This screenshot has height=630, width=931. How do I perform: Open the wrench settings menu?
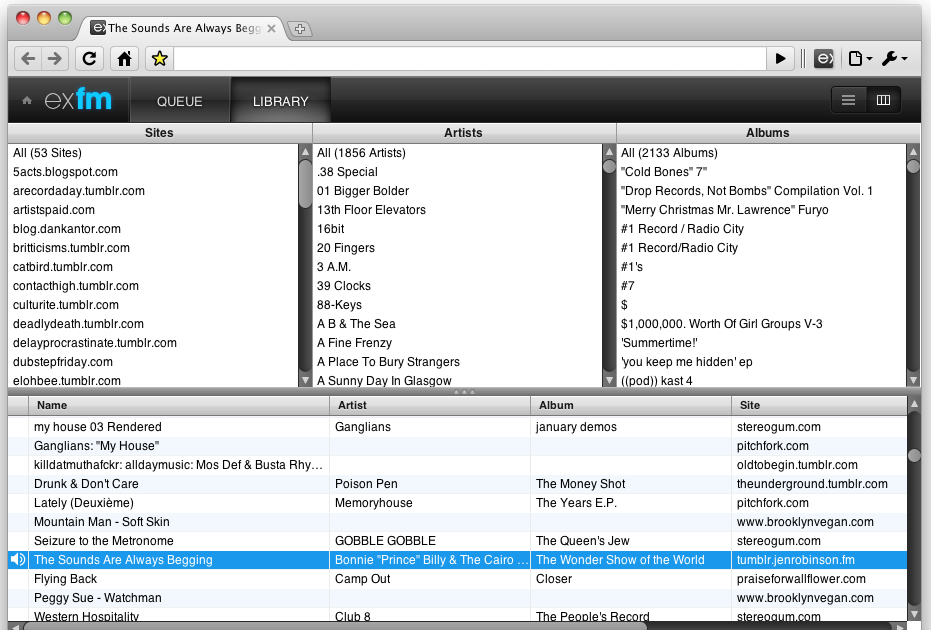click(894, 59)
